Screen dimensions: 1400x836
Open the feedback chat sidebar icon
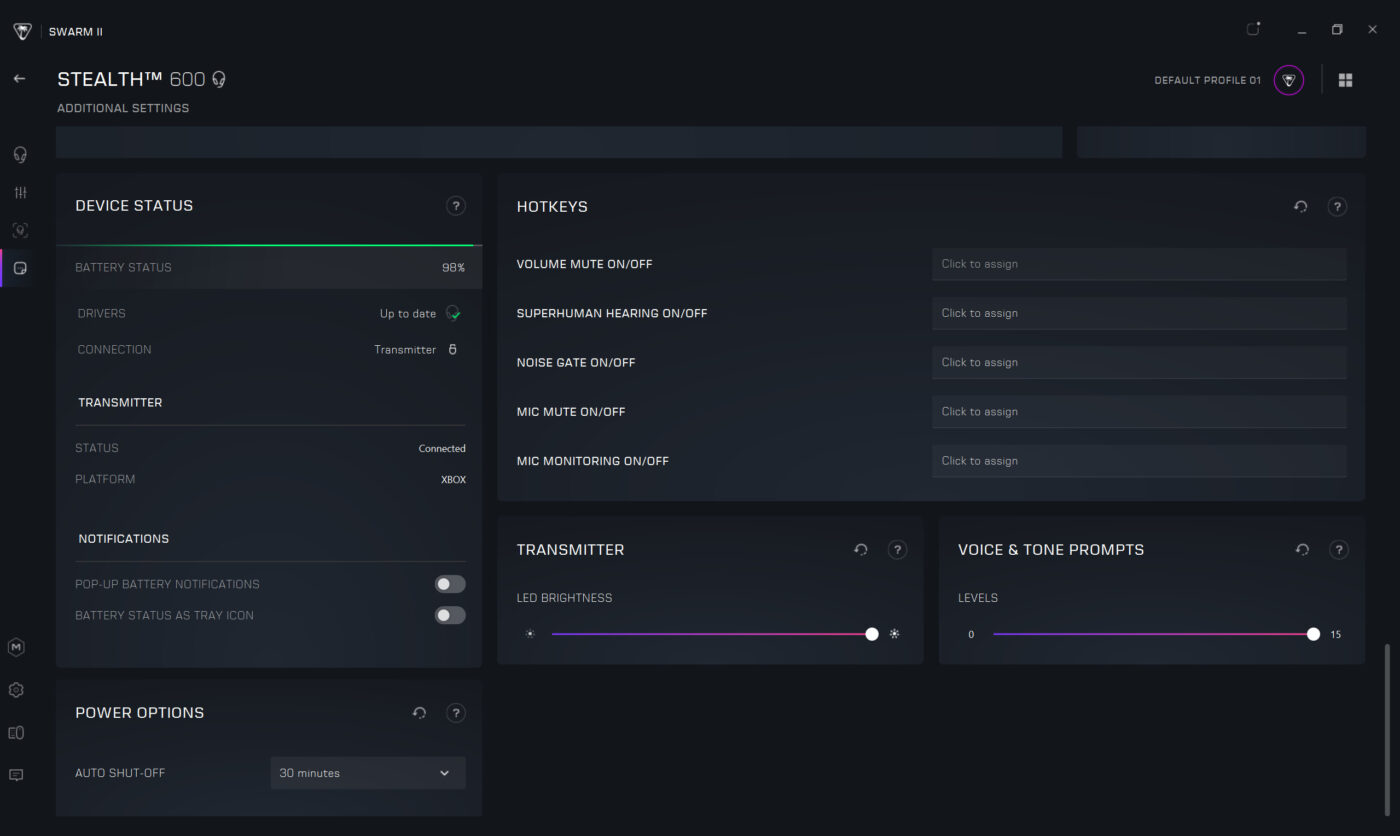(x=16, y=775)
